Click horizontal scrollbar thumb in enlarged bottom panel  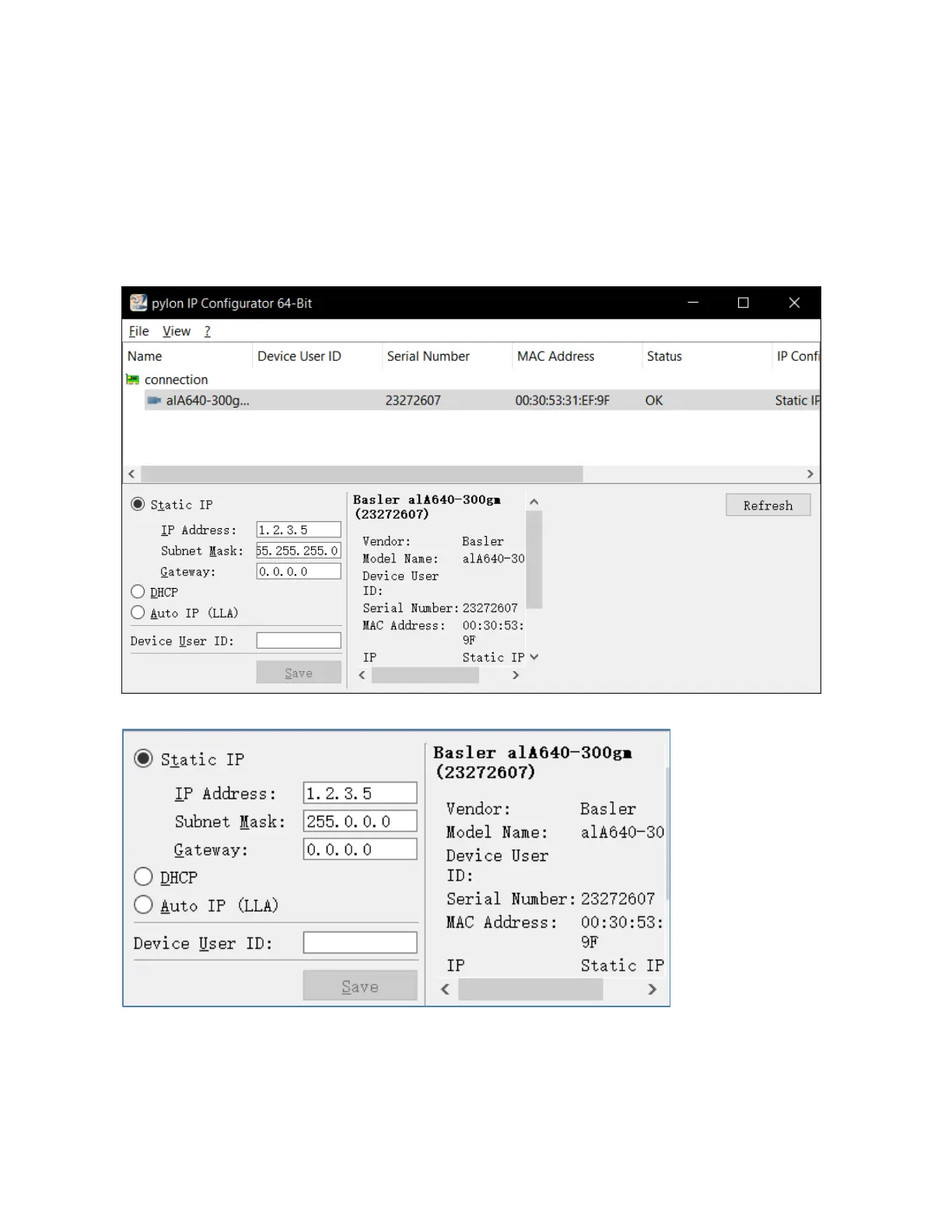tap(530, 989)
